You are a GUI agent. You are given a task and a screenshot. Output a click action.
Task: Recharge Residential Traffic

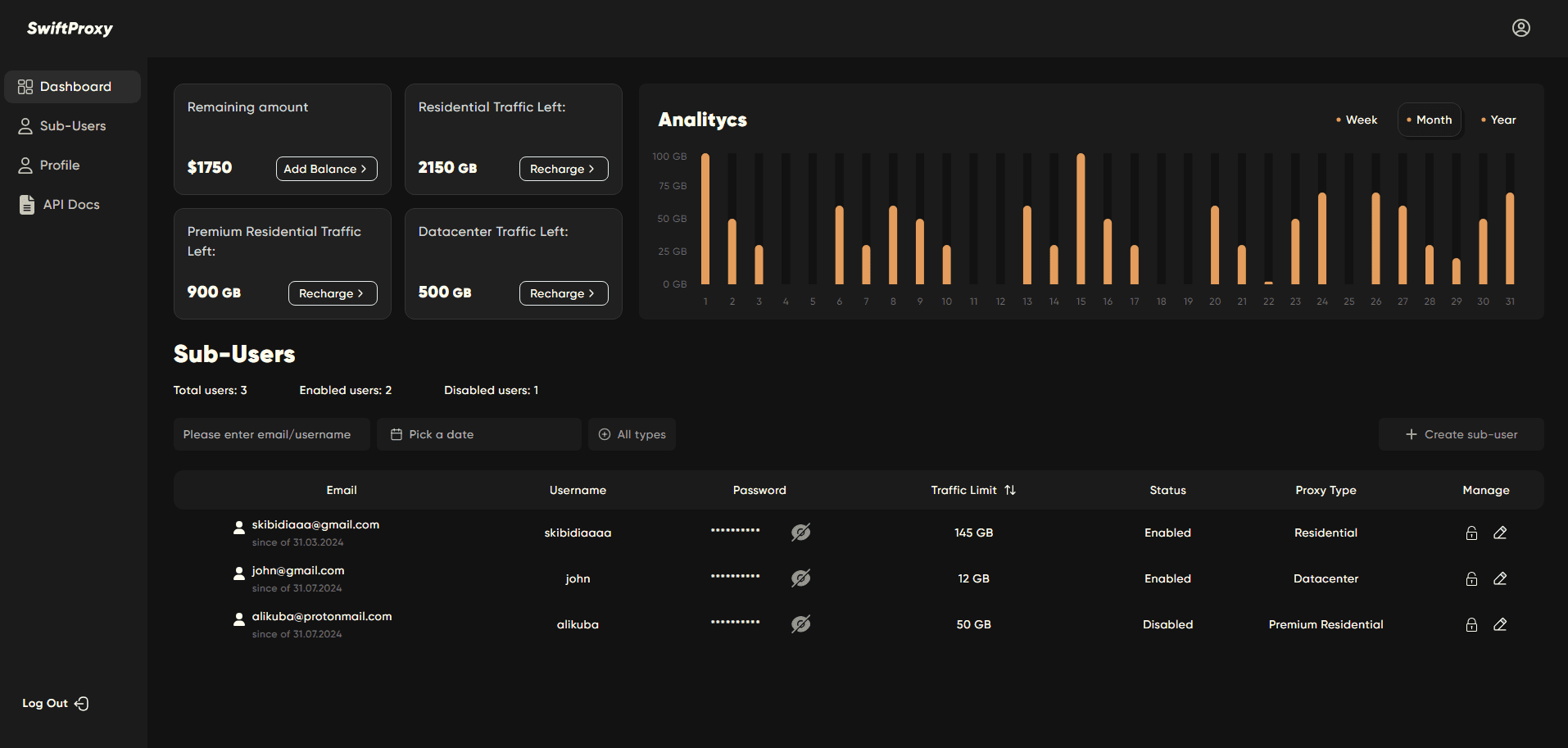click(x=564, y=169)
